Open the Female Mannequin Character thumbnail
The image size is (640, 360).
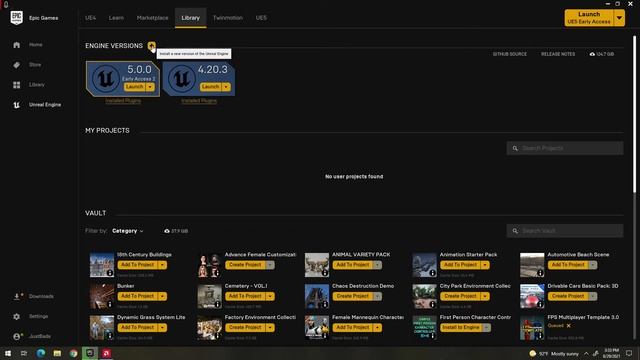pyautogui.click(x=317, y=327)
